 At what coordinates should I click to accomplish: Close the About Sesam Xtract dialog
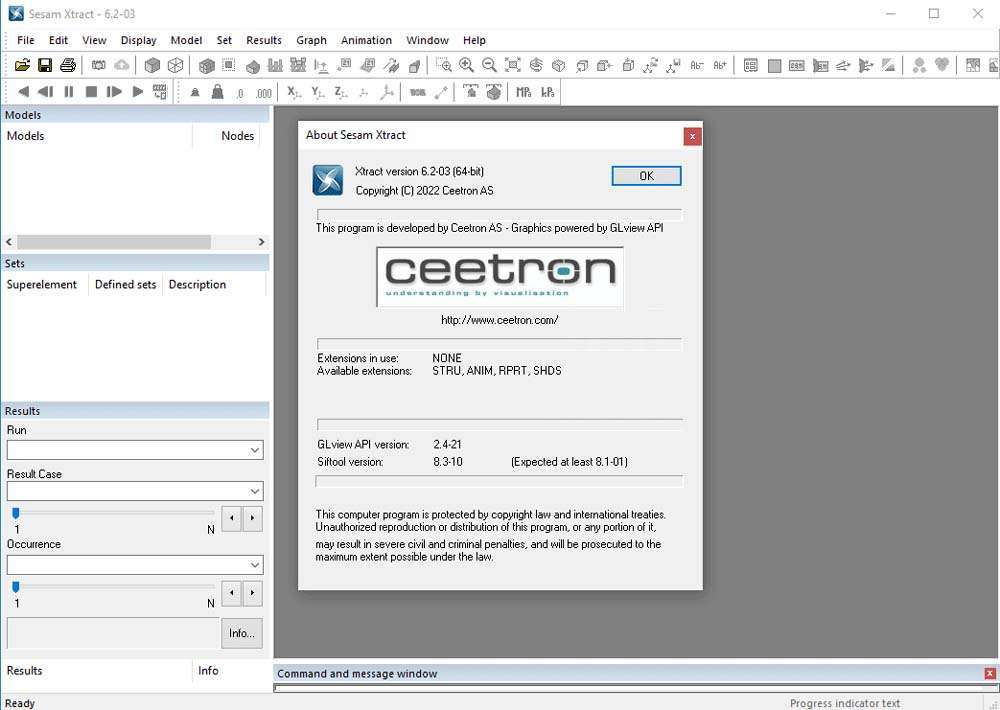click(693, 137)
